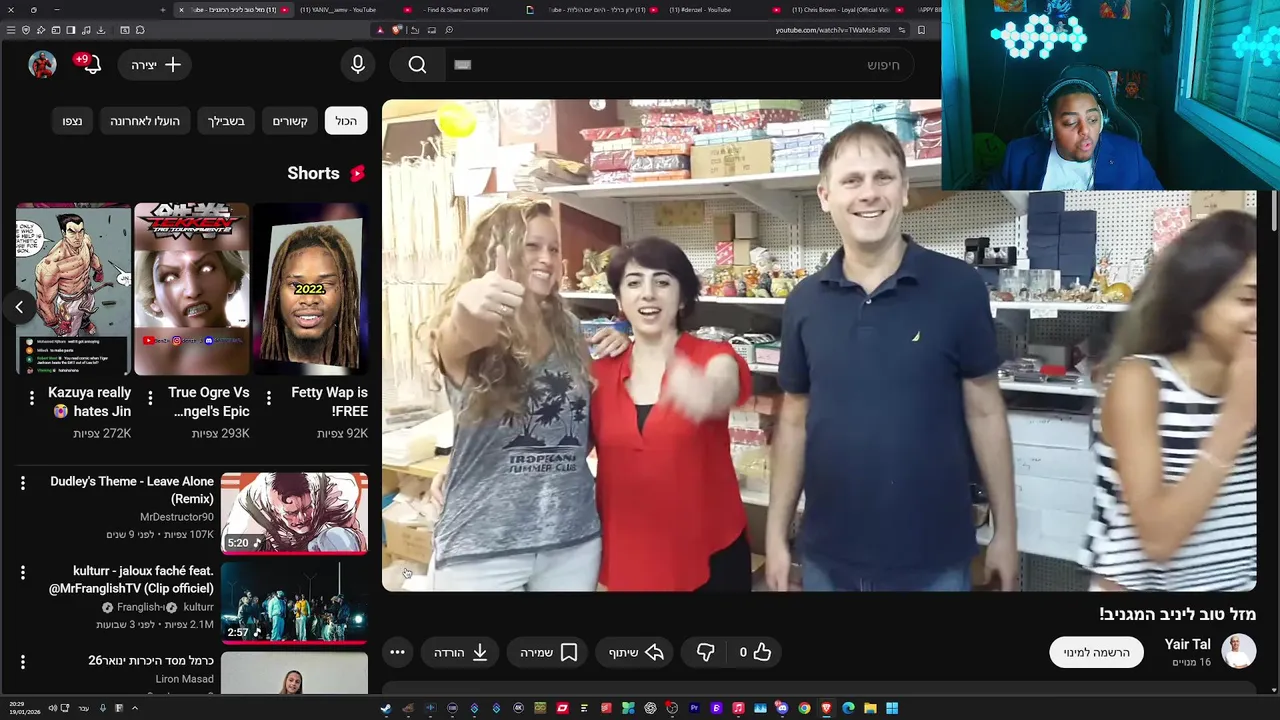The width and height of the screenshot is (1280, 720).
Task: Open the True Ogre Vs Angel's Epic short
Action: pyautogui.click(x=192, y=289)
